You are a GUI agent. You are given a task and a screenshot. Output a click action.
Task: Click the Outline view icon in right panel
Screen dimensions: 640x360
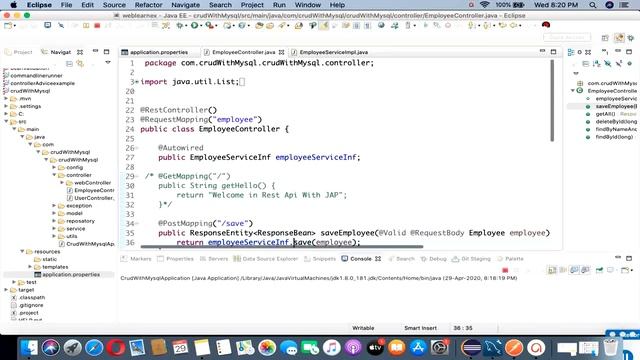[x=571, y=52]
